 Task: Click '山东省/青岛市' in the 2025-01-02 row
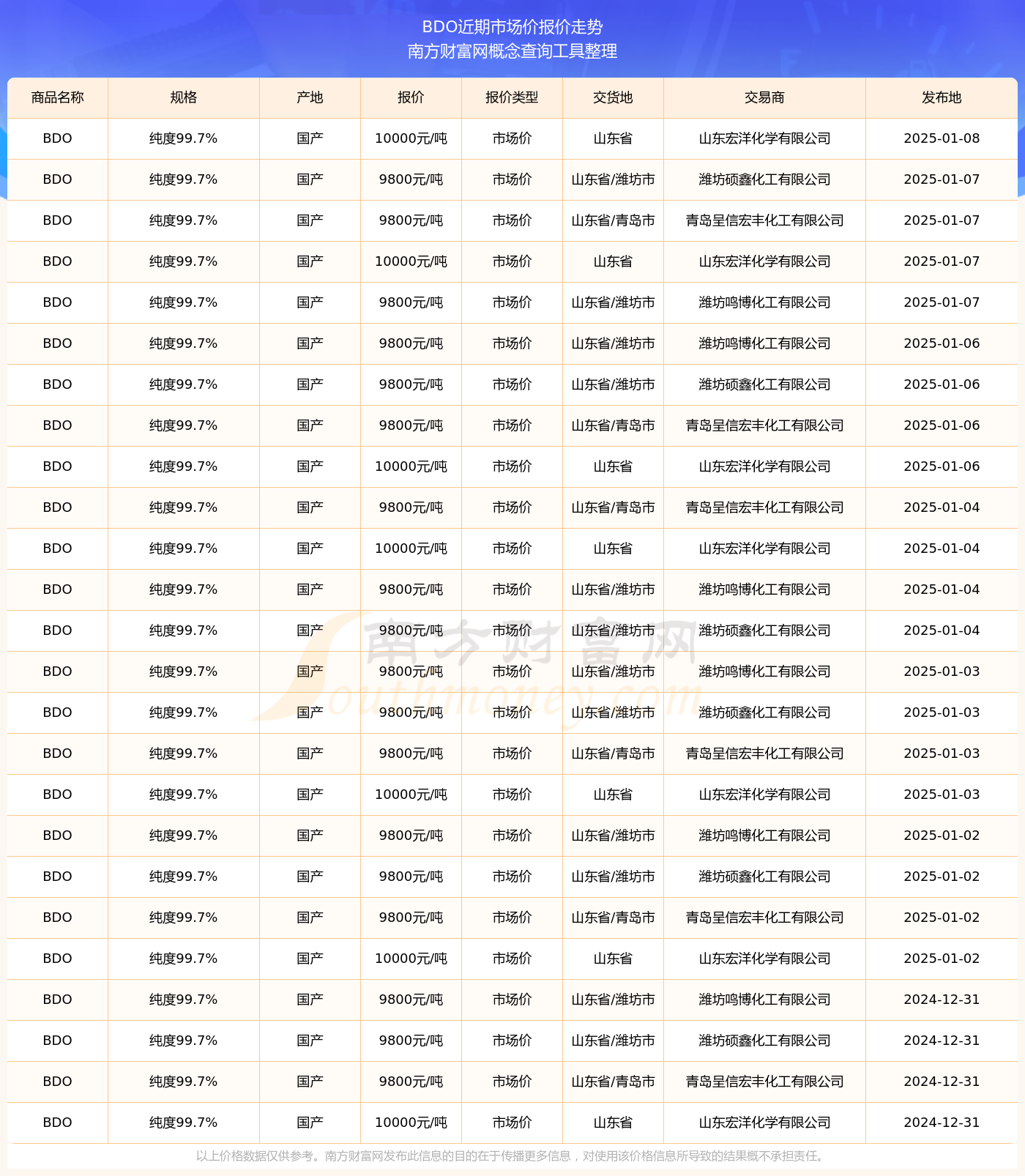(613, 918)
